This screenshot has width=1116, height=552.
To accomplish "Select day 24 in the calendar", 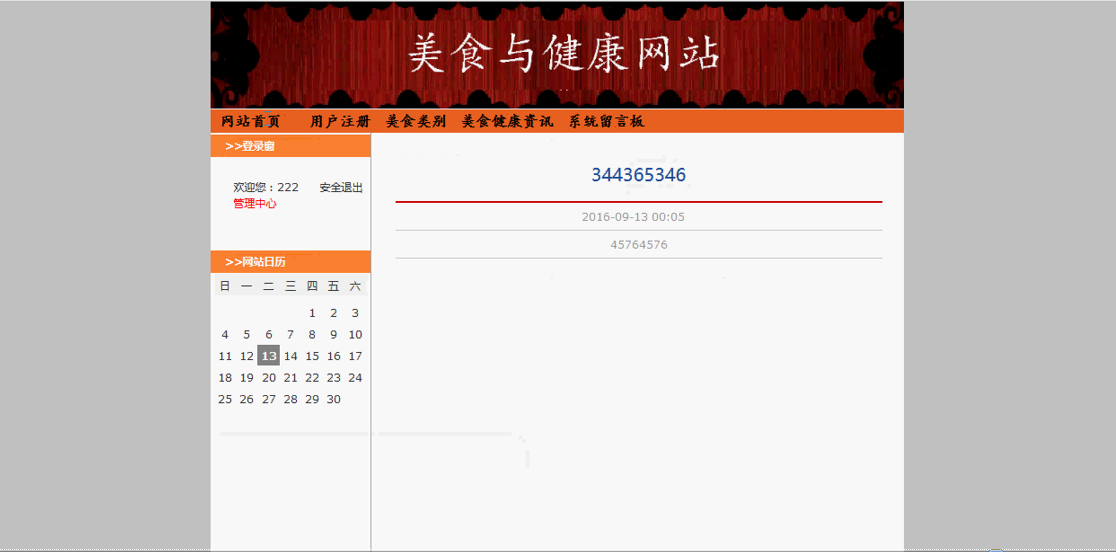I will click(x=355, y=378).
